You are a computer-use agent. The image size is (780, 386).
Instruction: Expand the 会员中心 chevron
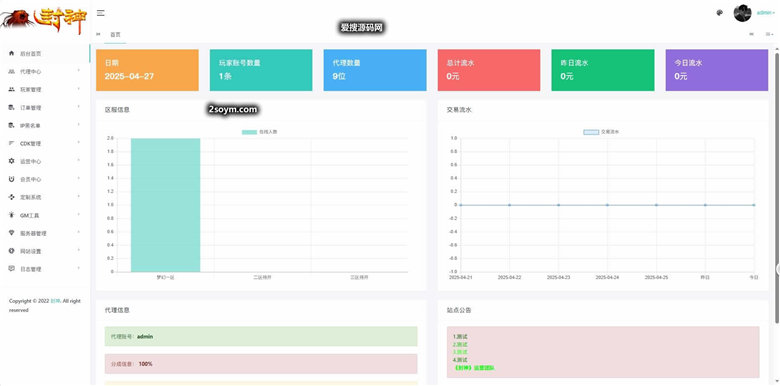coord(79,179)
